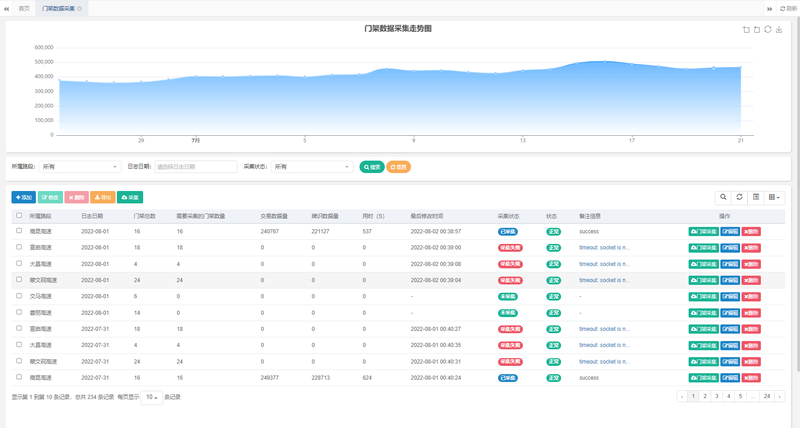
Task: Click the page refresh button top right
Action: pyautogui.click(x=788, y=9)
